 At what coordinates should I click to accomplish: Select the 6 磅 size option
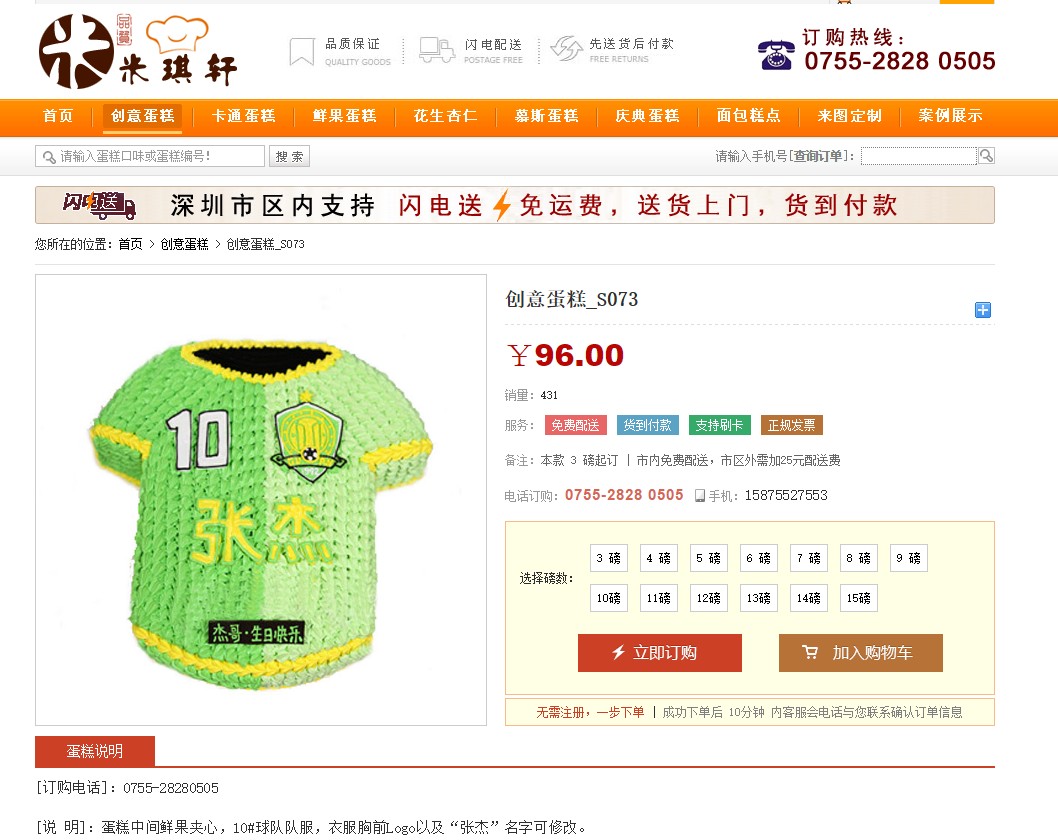tap(758, 558)
